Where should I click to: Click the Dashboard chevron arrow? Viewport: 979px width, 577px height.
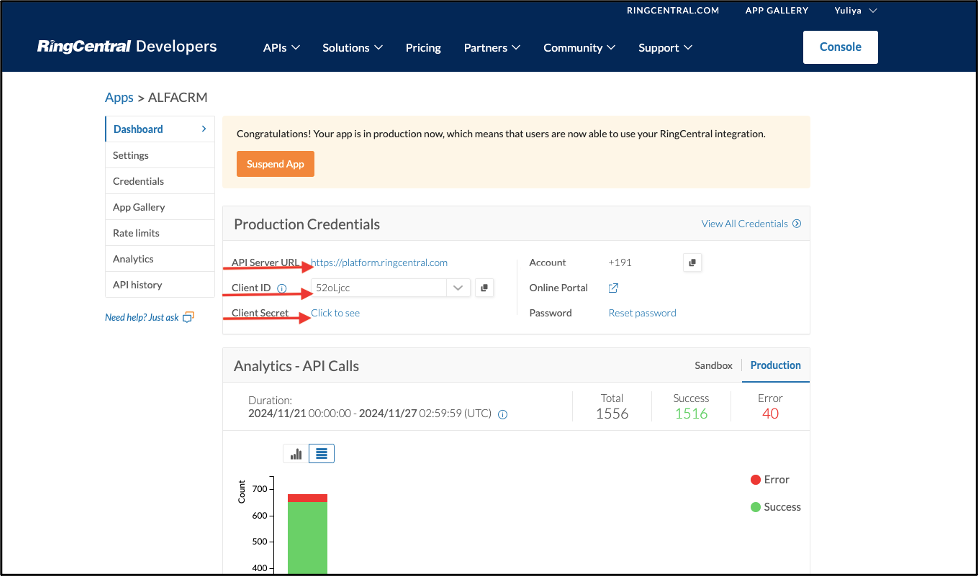pos(204,129)
